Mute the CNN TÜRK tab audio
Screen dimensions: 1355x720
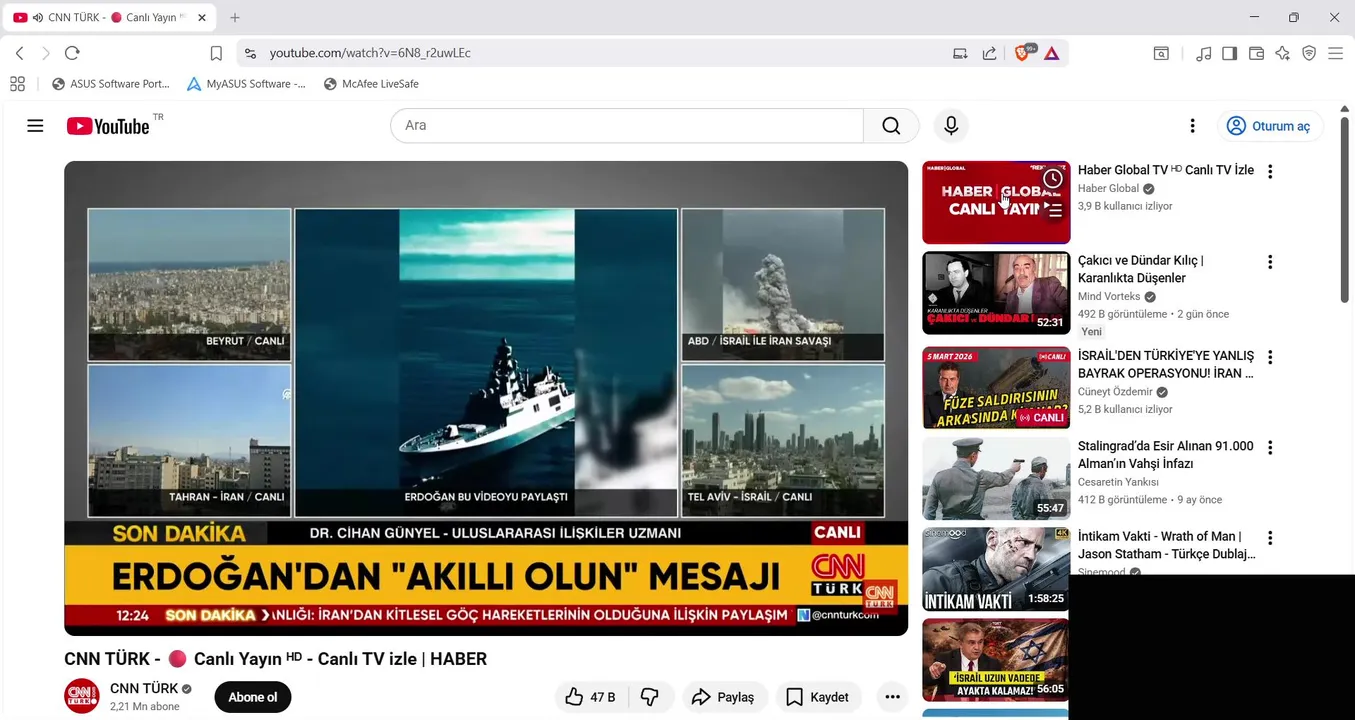pyautogui.click(x=38, y=18)
